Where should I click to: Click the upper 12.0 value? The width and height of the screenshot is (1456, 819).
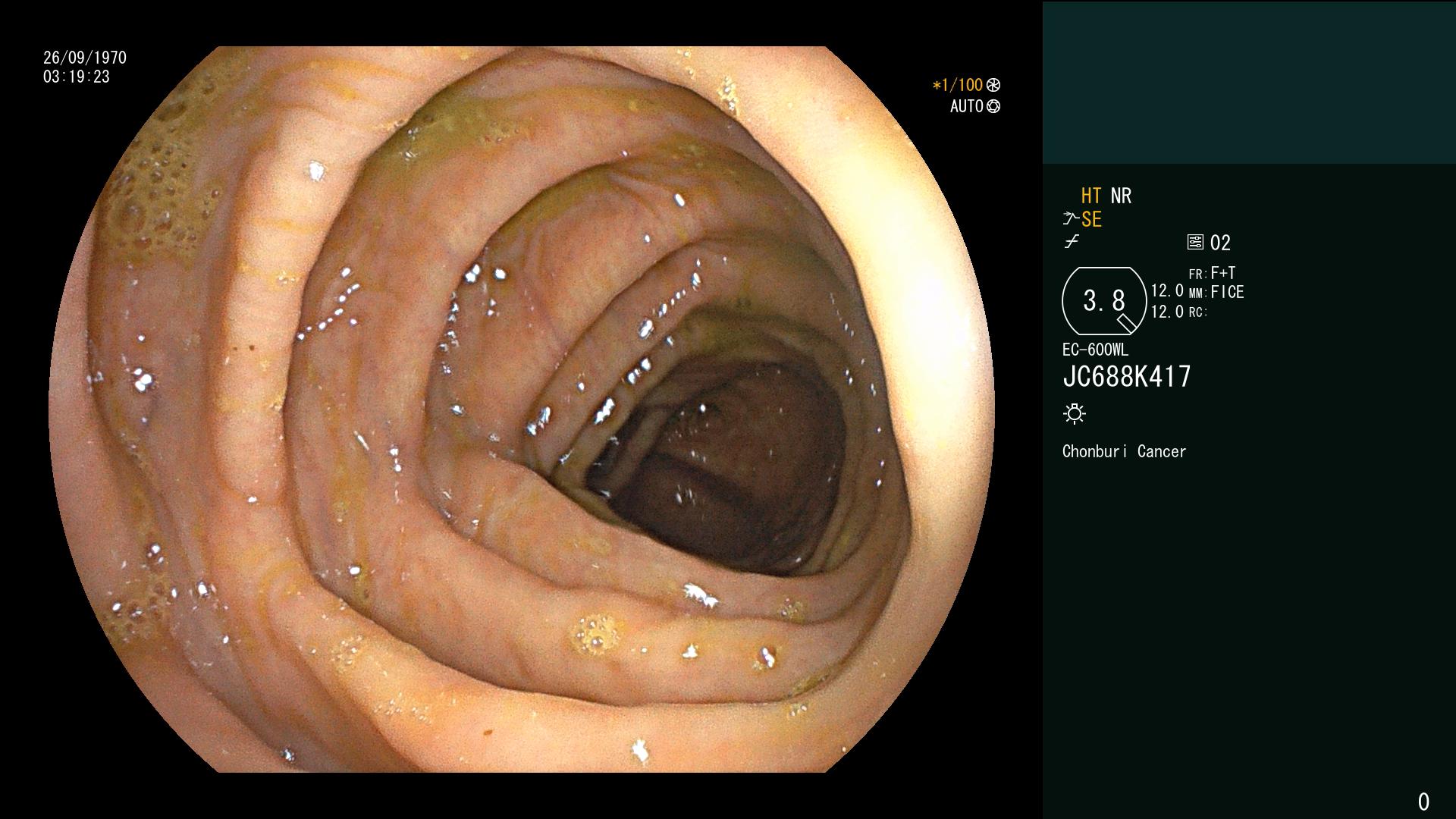(x=1167, y=291)
